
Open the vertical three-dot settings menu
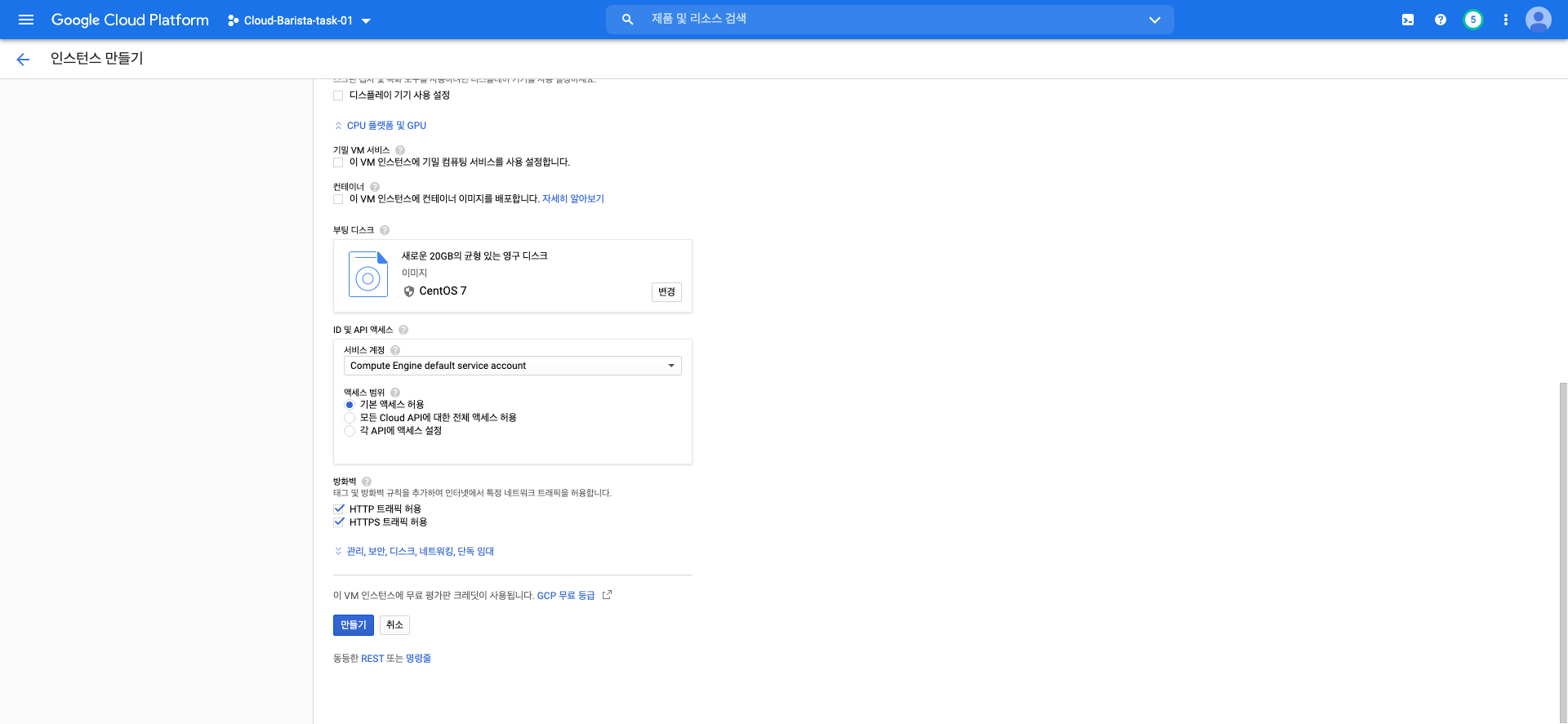1506,20
